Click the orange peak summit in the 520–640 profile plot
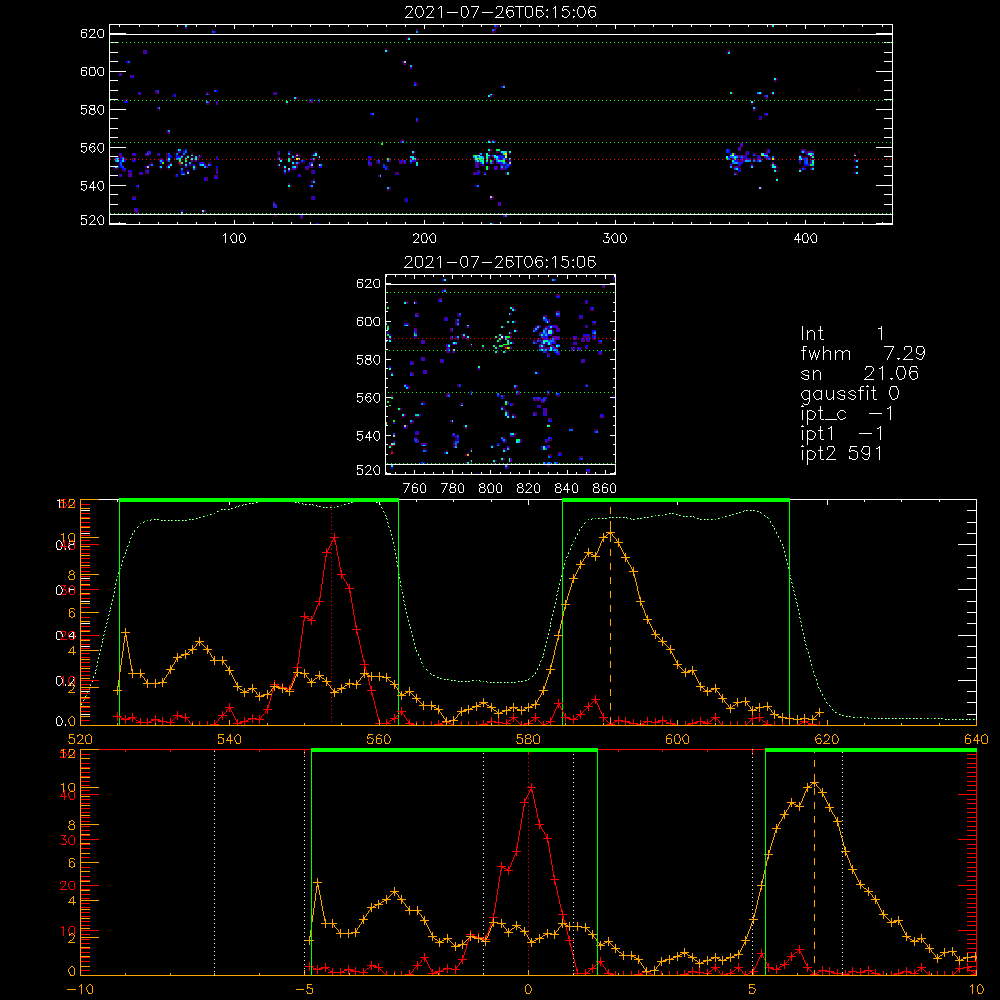1000x1000 pixels. [x=610, y=533]
